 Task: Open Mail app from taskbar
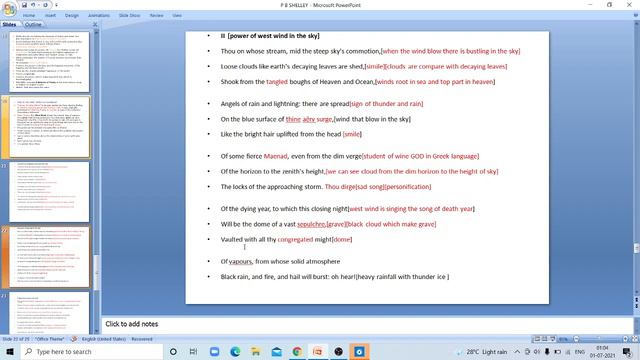[x=276, y=351]
